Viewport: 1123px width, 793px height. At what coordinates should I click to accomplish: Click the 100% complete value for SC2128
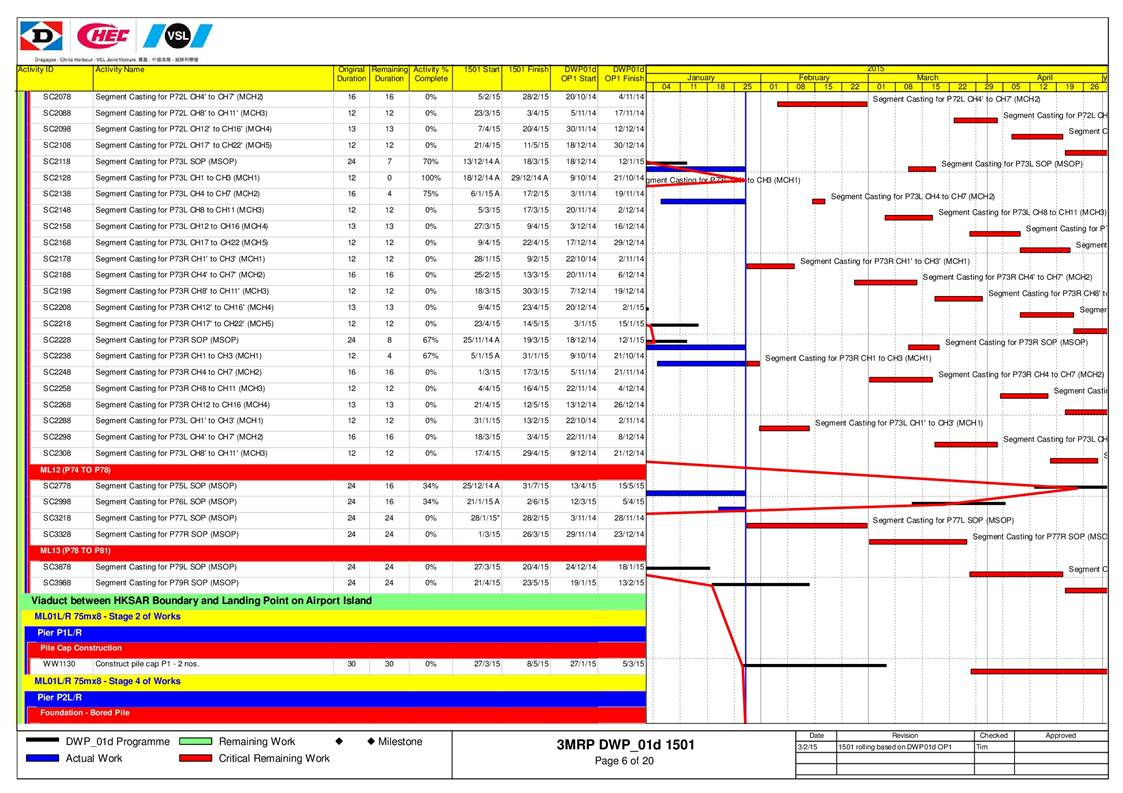click(430, 178)
